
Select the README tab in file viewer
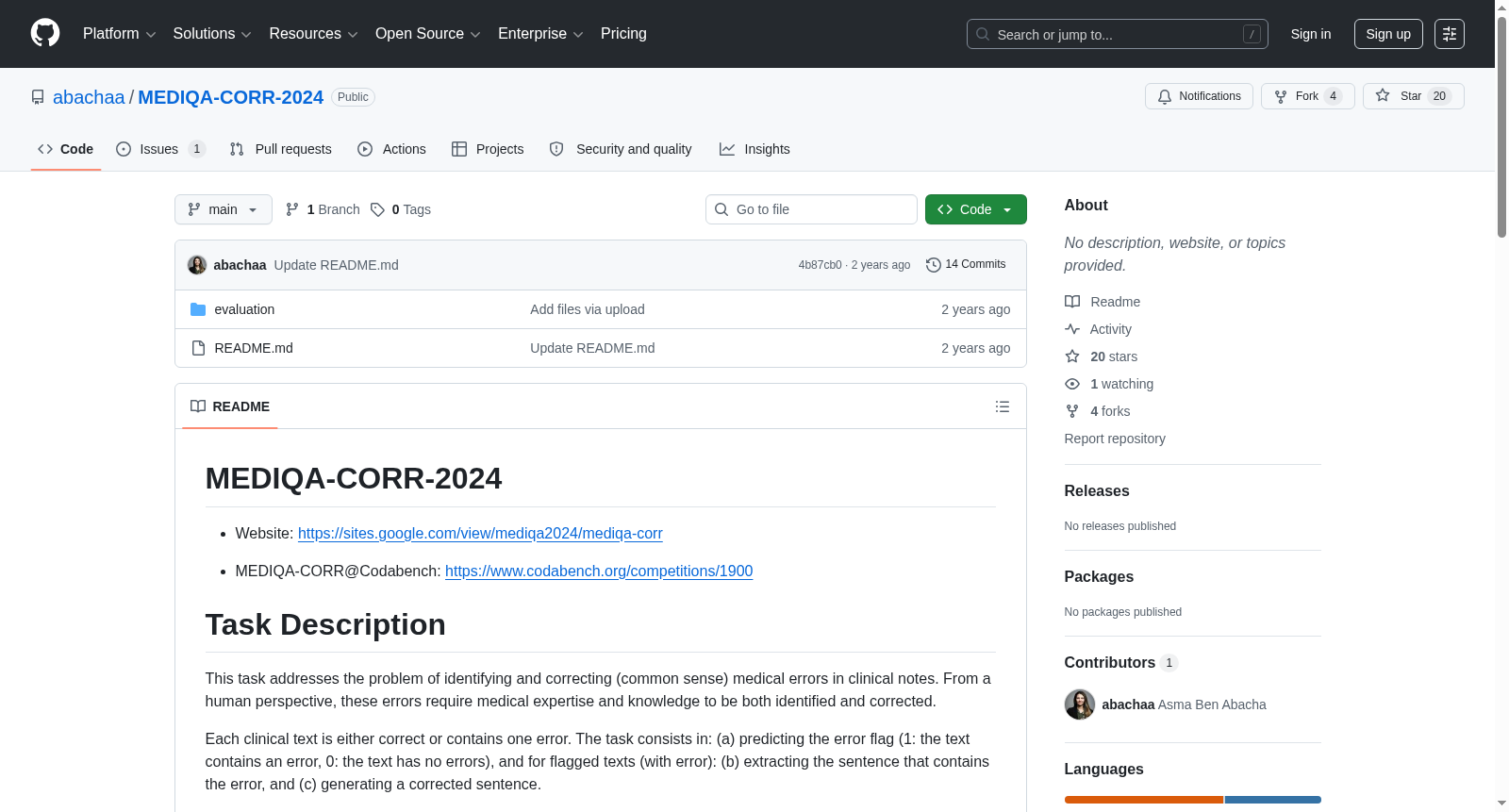pos(230,406)
